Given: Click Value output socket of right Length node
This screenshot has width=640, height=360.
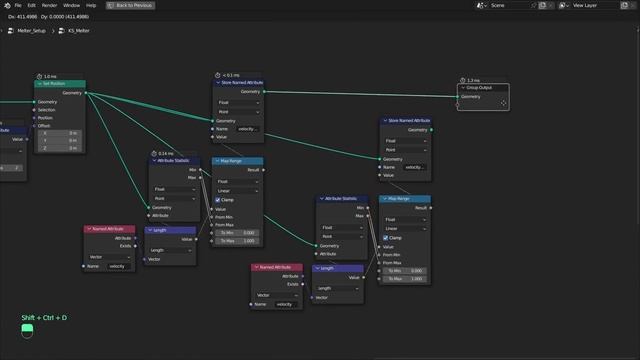Looking at the screenshot, I should point(364,278).
